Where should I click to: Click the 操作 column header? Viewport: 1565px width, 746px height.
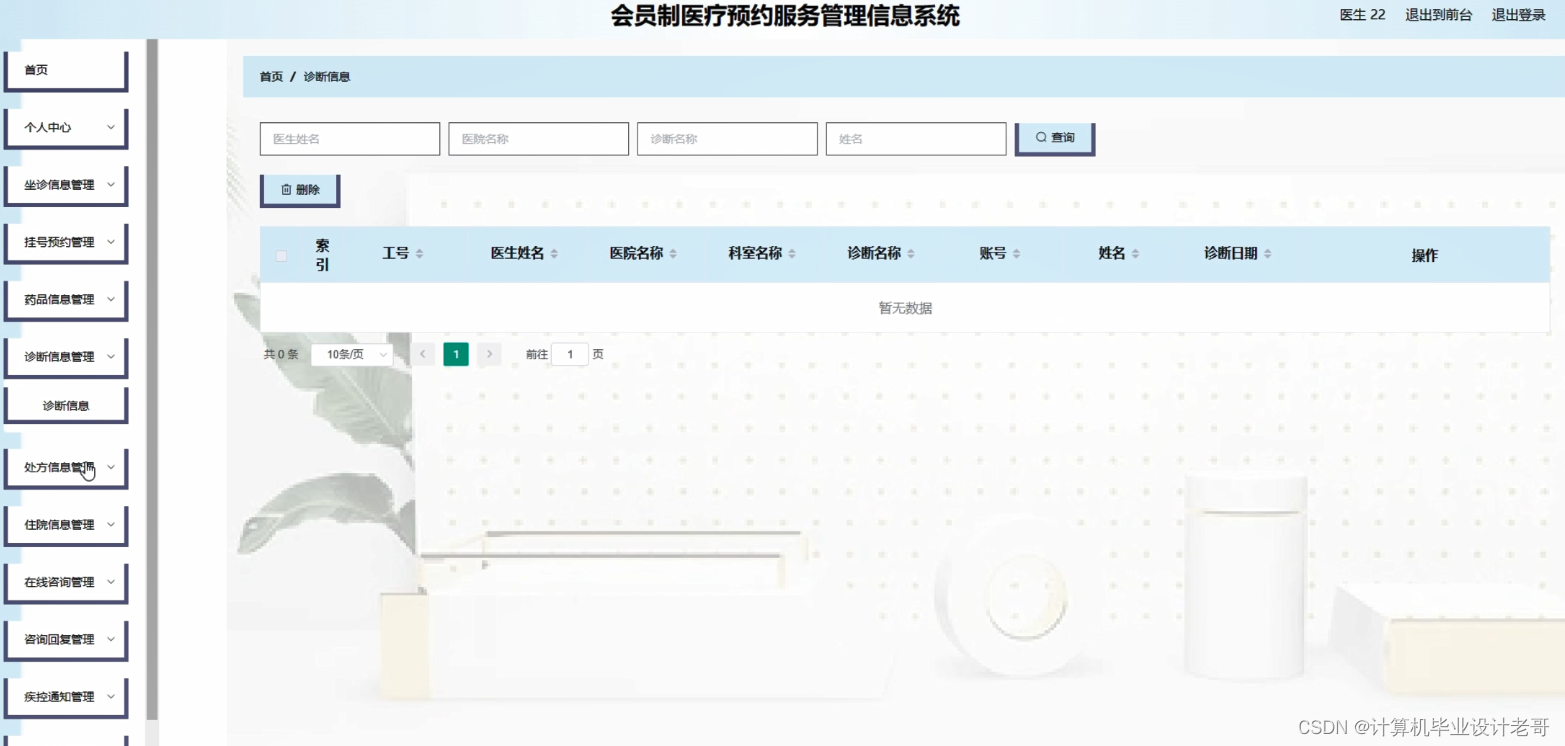tap(1425, 255)
